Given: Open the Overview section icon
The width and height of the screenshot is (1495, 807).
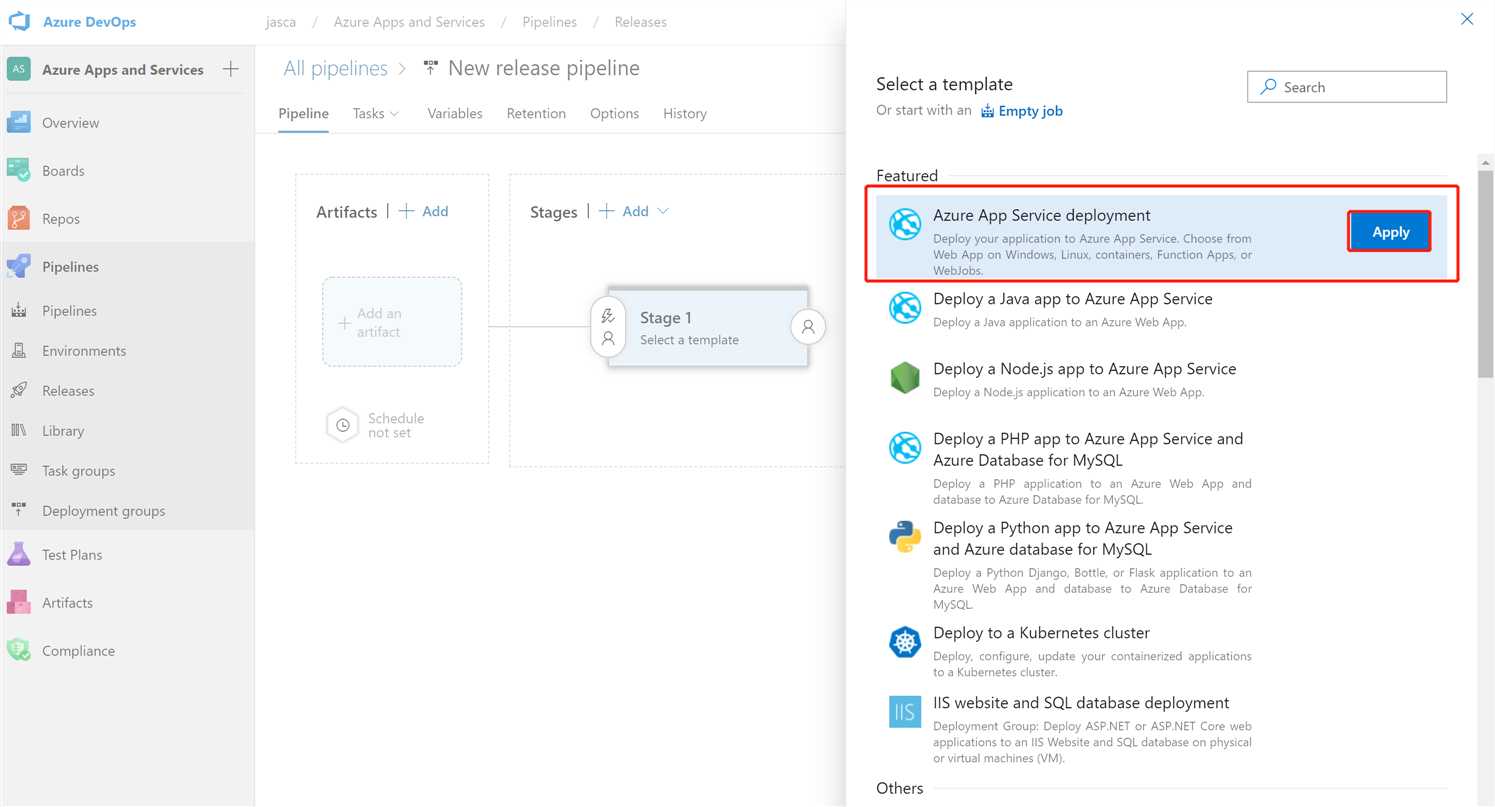Looking at the screenshot, I should (19, 123).
